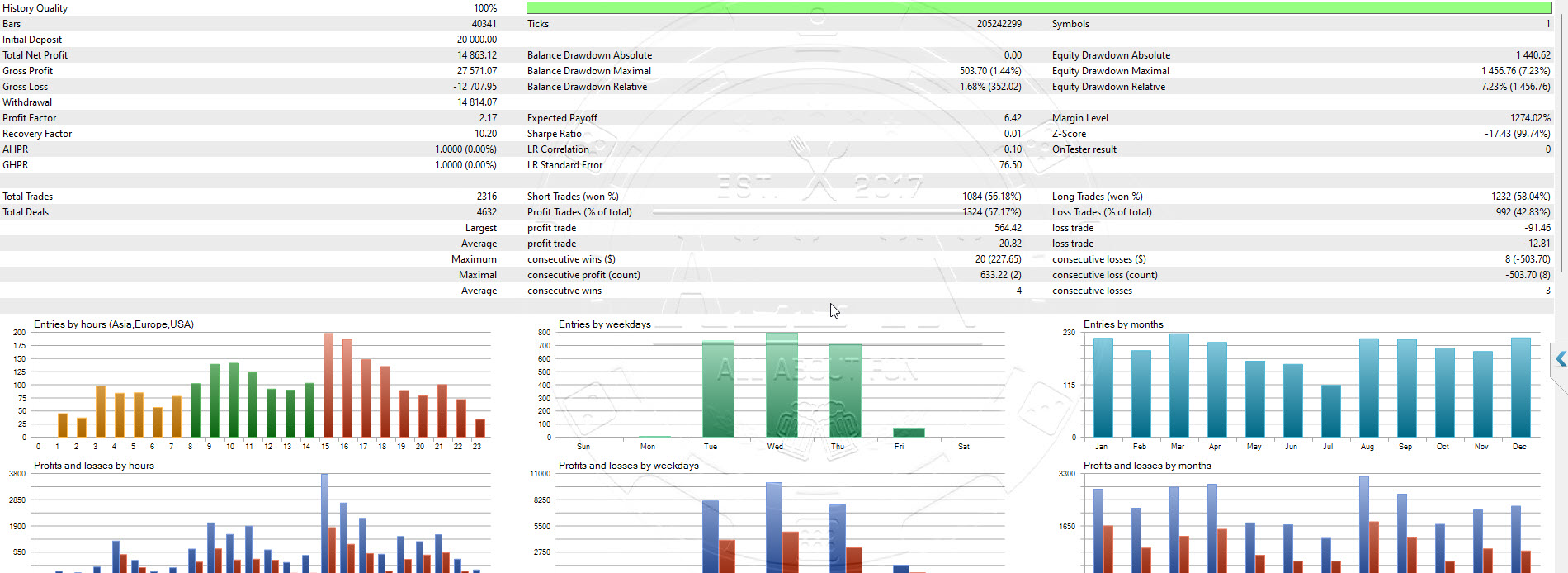Select the value '1 440.62'
The width and height of the screenshot is (1568, 573).
pos(1533,55)
